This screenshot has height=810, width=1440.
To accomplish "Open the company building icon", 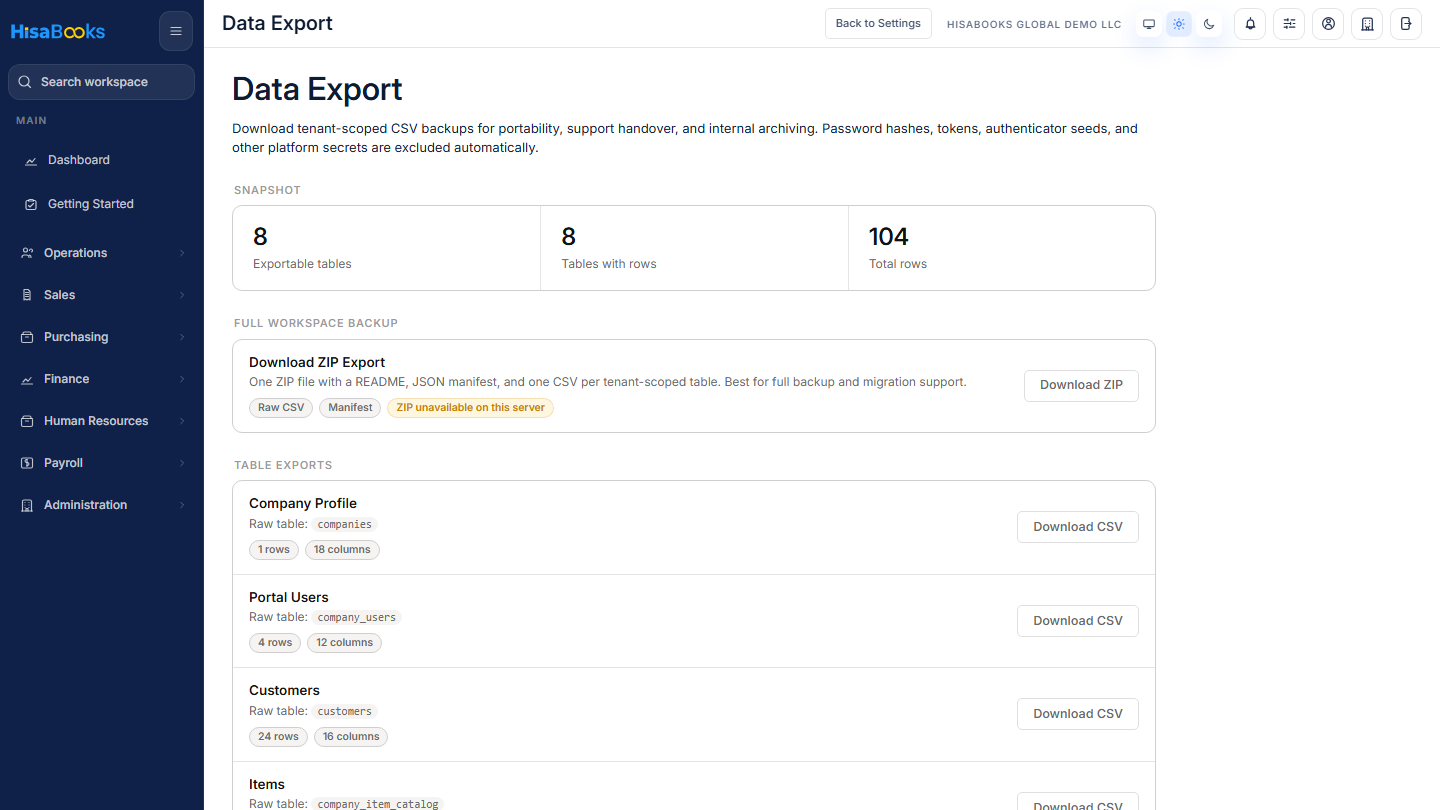I will click(x=1367, y=24).
